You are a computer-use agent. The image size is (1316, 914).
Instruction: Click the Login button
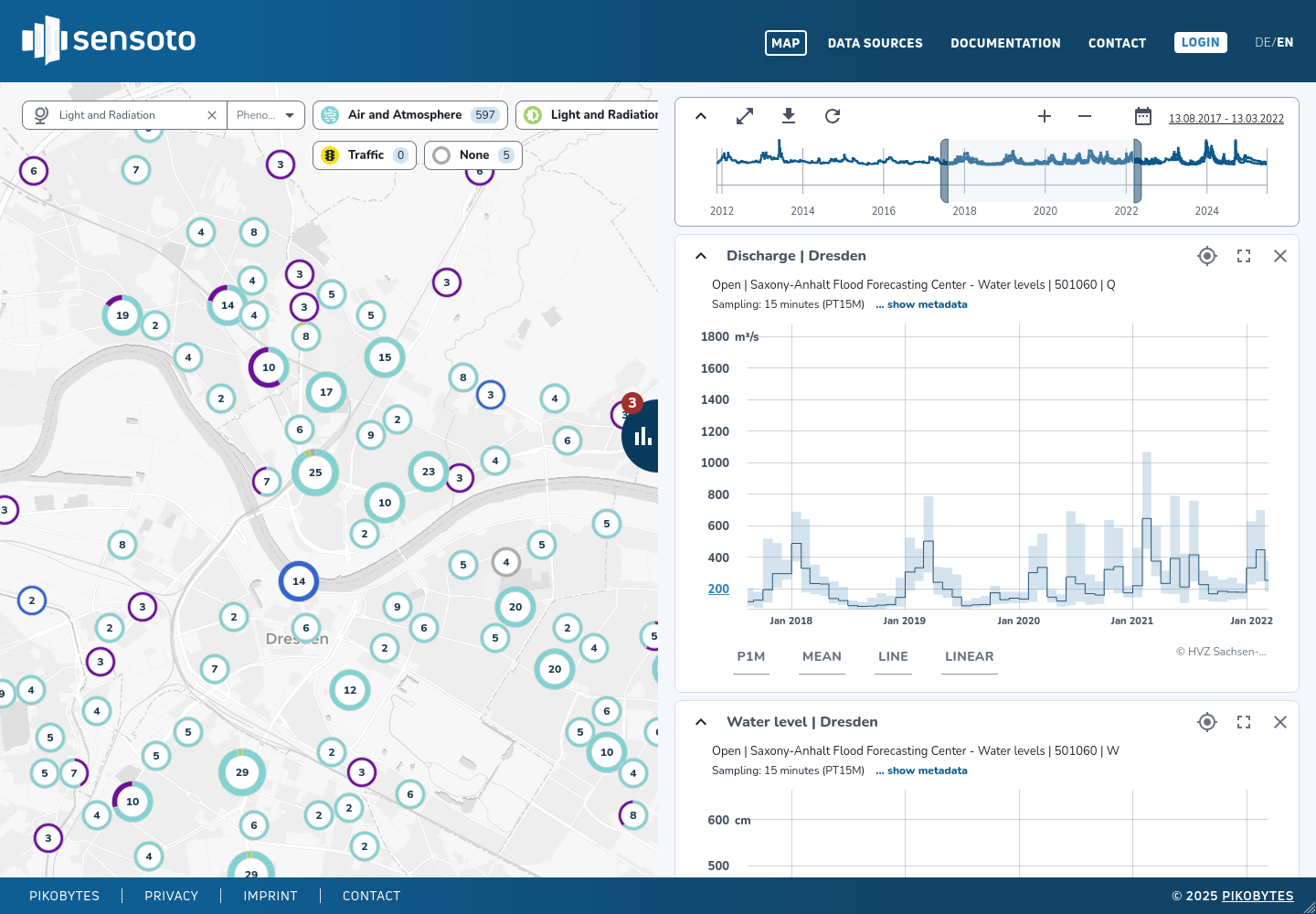click(x=1200, y=43)
